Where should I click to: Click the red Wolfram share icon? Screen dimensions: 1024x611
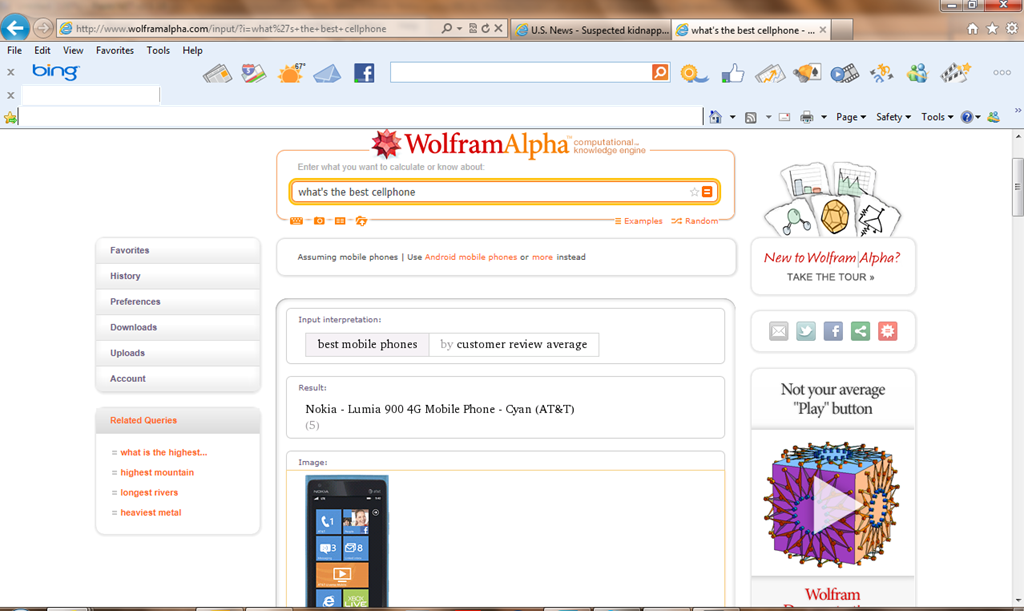[x=888, y=331]
